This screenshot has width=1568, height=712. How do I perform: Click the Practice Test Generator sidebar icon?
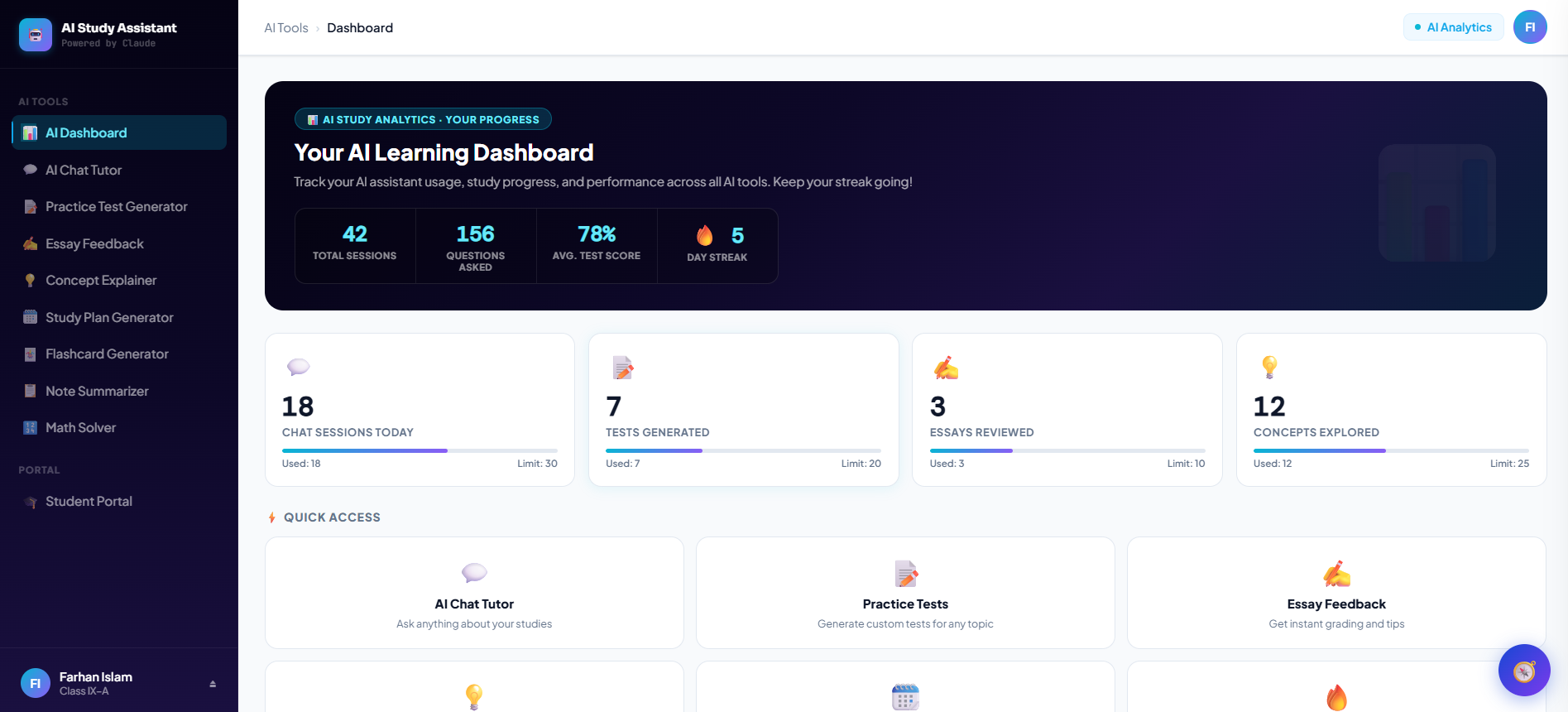click(x=31, y=207)
